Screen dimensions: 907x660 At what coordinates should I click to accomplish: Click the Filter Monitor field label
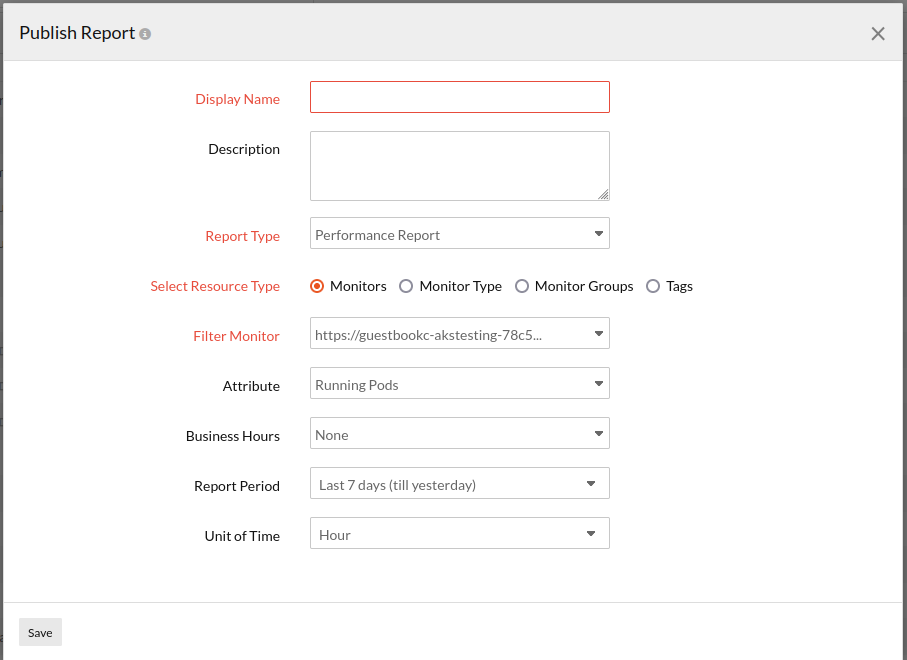236,336
